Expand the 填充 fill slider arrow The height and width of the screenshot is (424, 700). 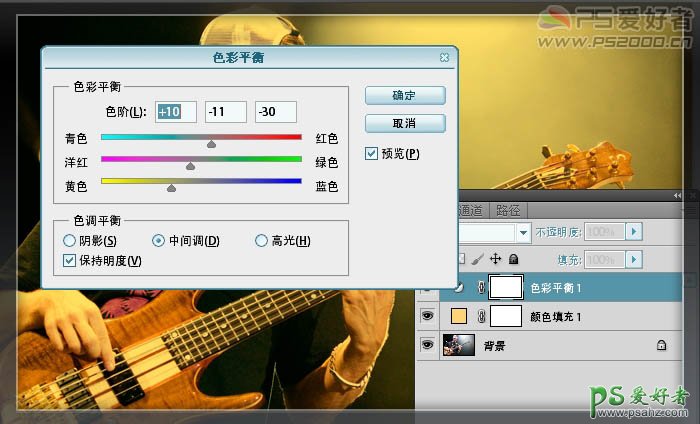[x=634, y=259]
